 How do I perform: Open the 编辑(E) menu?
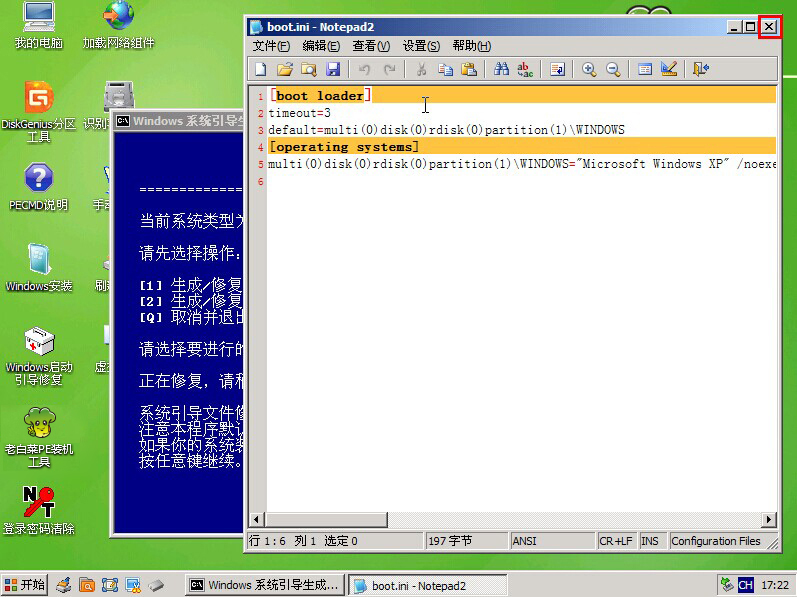click(x=321, y=46)
